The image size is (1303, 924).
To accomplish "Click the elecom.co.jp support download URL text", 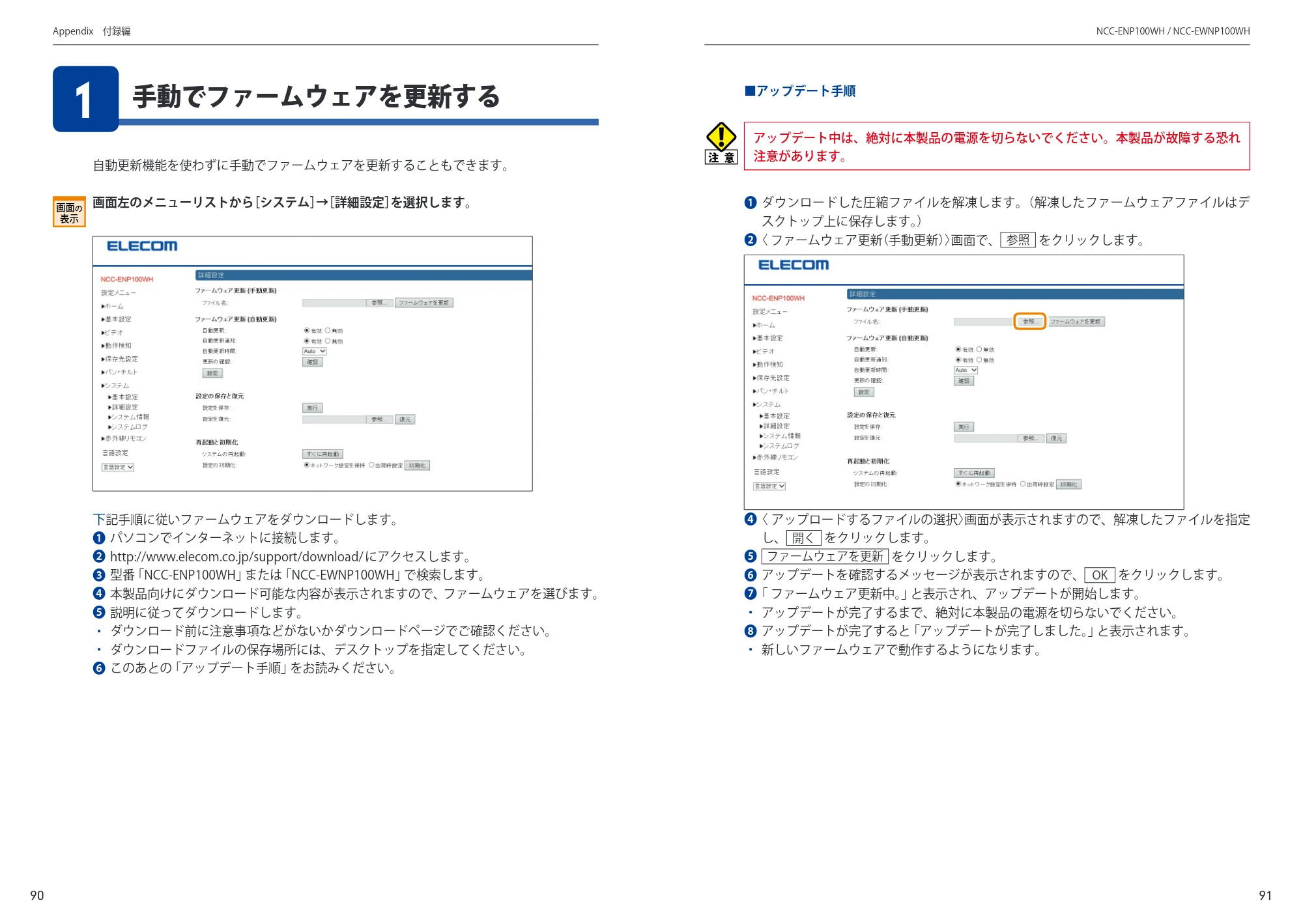I will pos(236,557).
